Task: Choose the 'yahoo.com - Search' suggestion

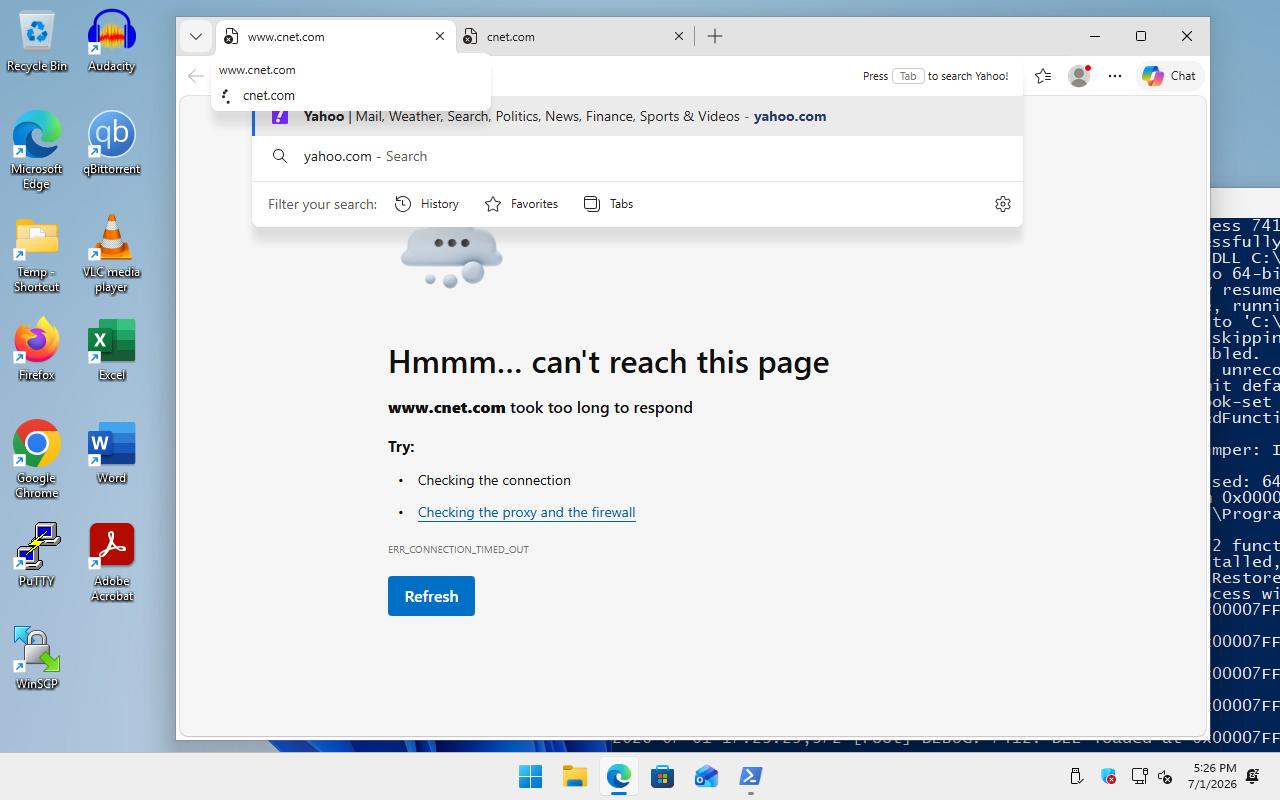Action: point(637,156)
